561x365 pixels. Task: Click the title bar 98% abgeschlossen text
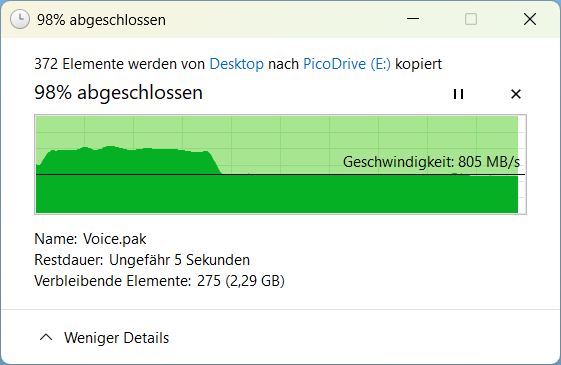(101, 20)
